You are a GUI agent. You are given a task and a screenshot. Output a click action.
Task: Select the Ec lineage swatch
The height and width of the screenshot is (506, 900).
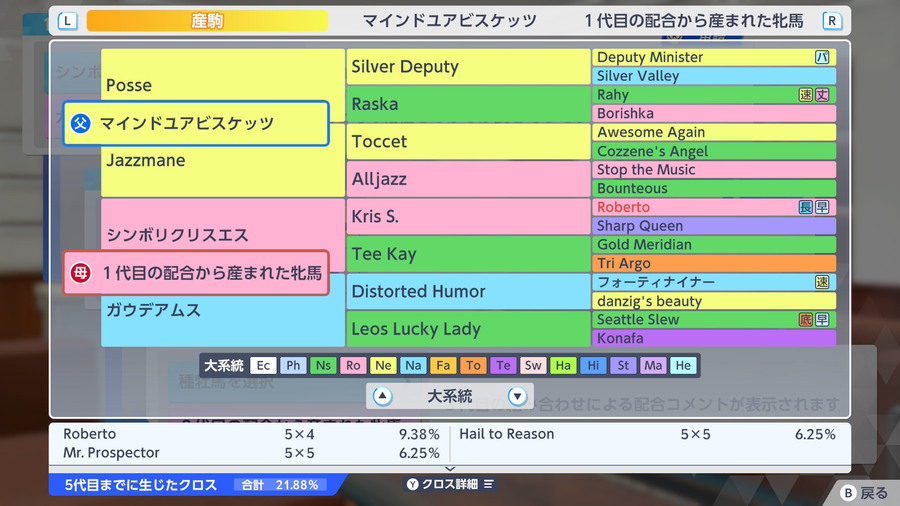pos(263,365)
